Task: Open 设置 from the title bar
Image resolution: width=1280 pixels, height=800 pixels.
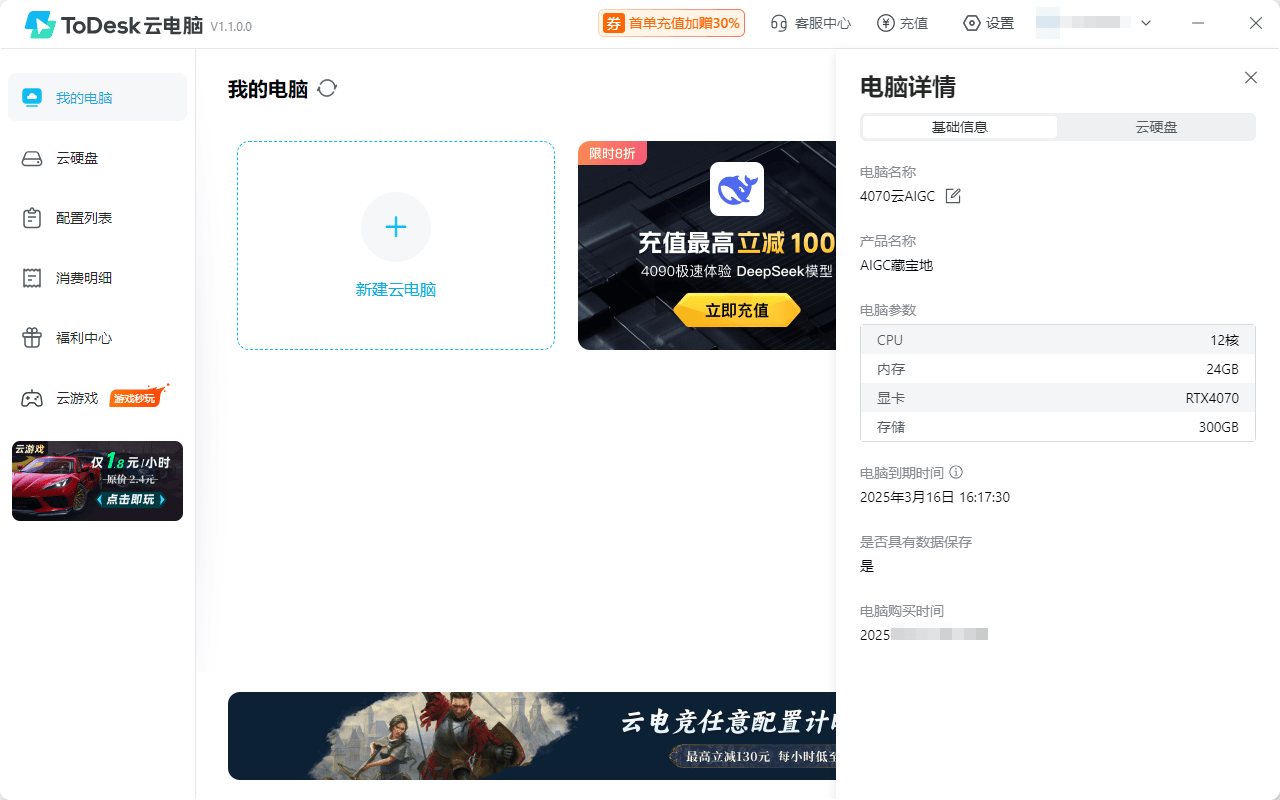Action: coord(988,23)
